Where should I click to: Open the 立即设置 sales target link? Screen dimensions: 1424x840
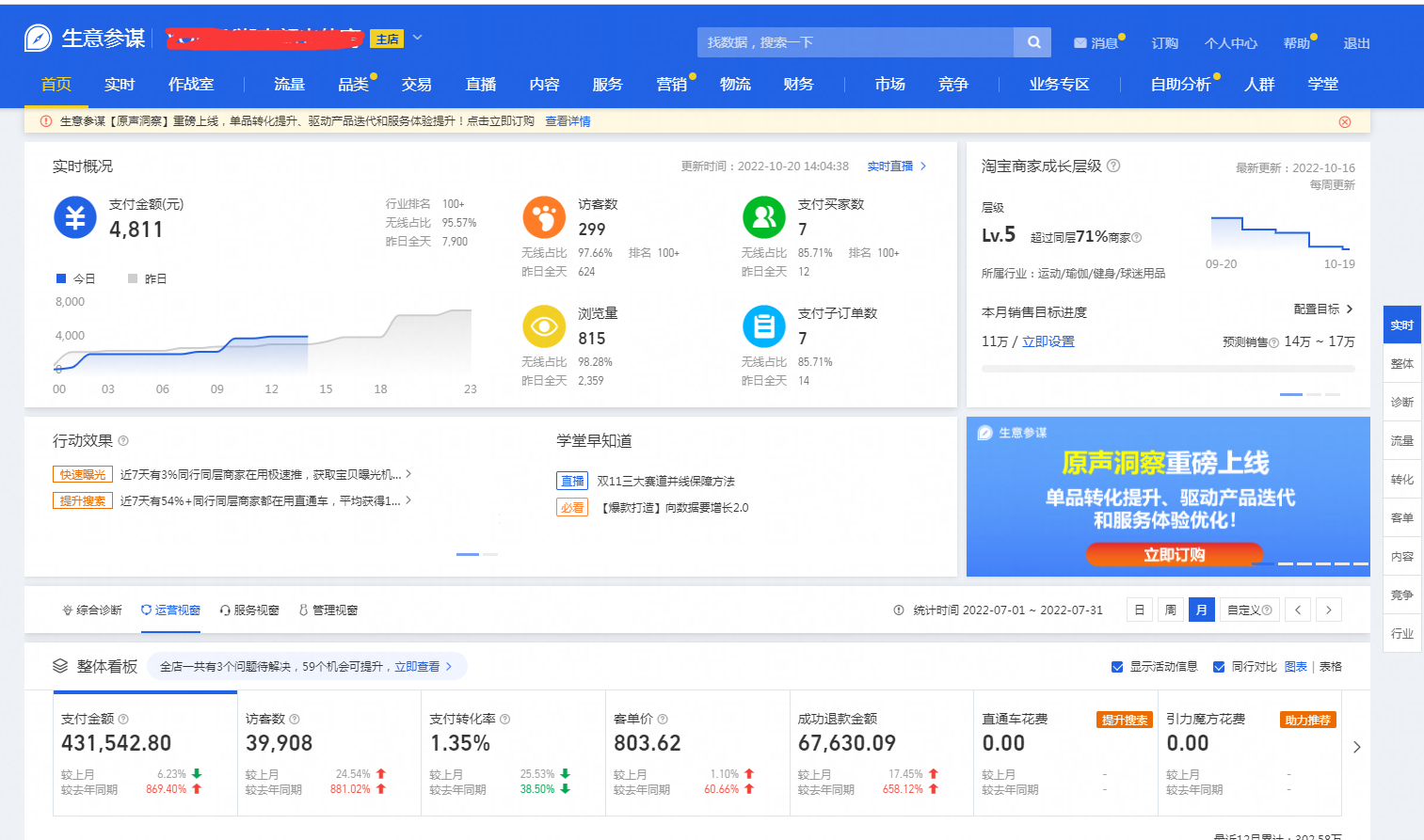[x=1048, y=341]
